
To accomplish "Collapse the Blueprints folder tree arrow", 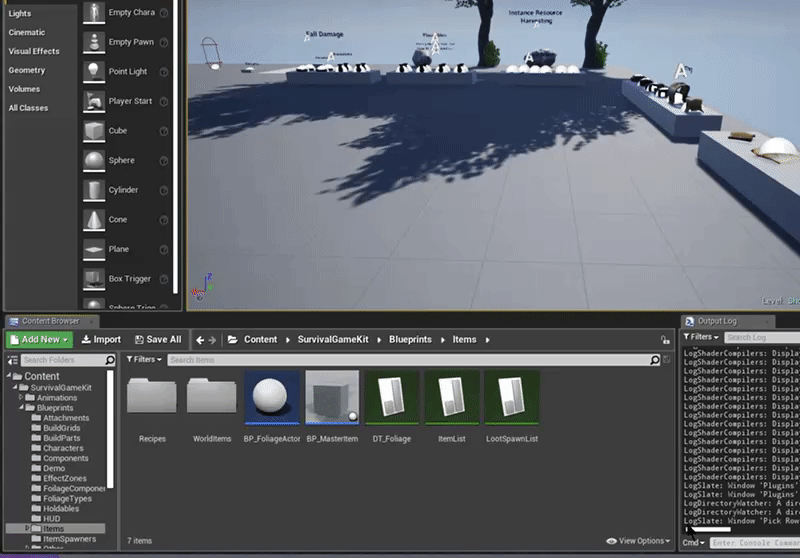I will (21, 408).
